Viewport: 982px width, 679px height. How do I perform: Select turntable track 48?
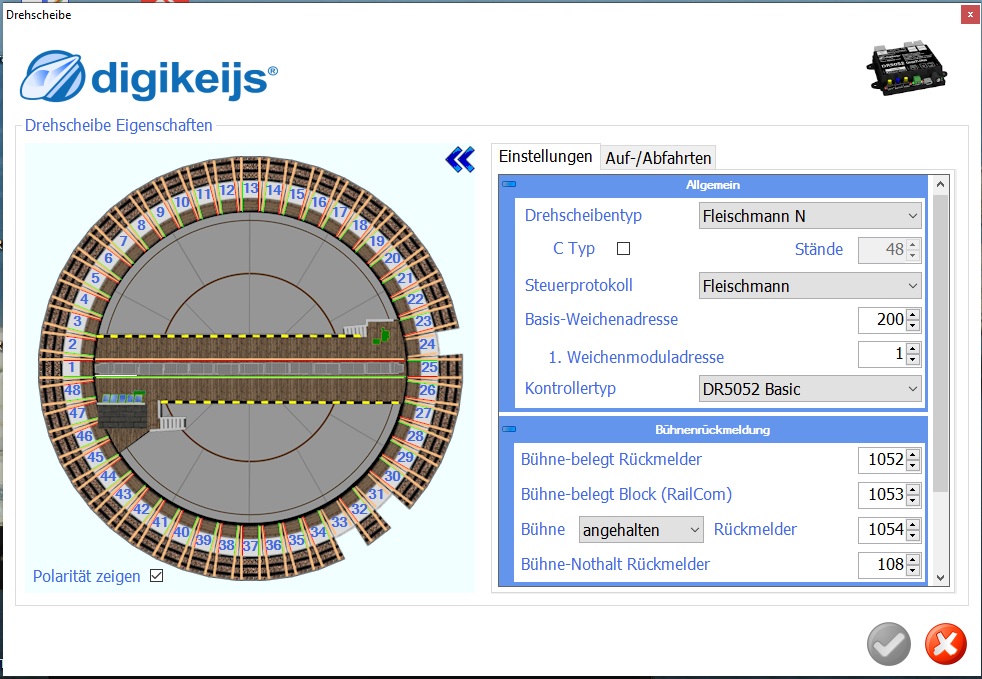(x=73, y=390)
